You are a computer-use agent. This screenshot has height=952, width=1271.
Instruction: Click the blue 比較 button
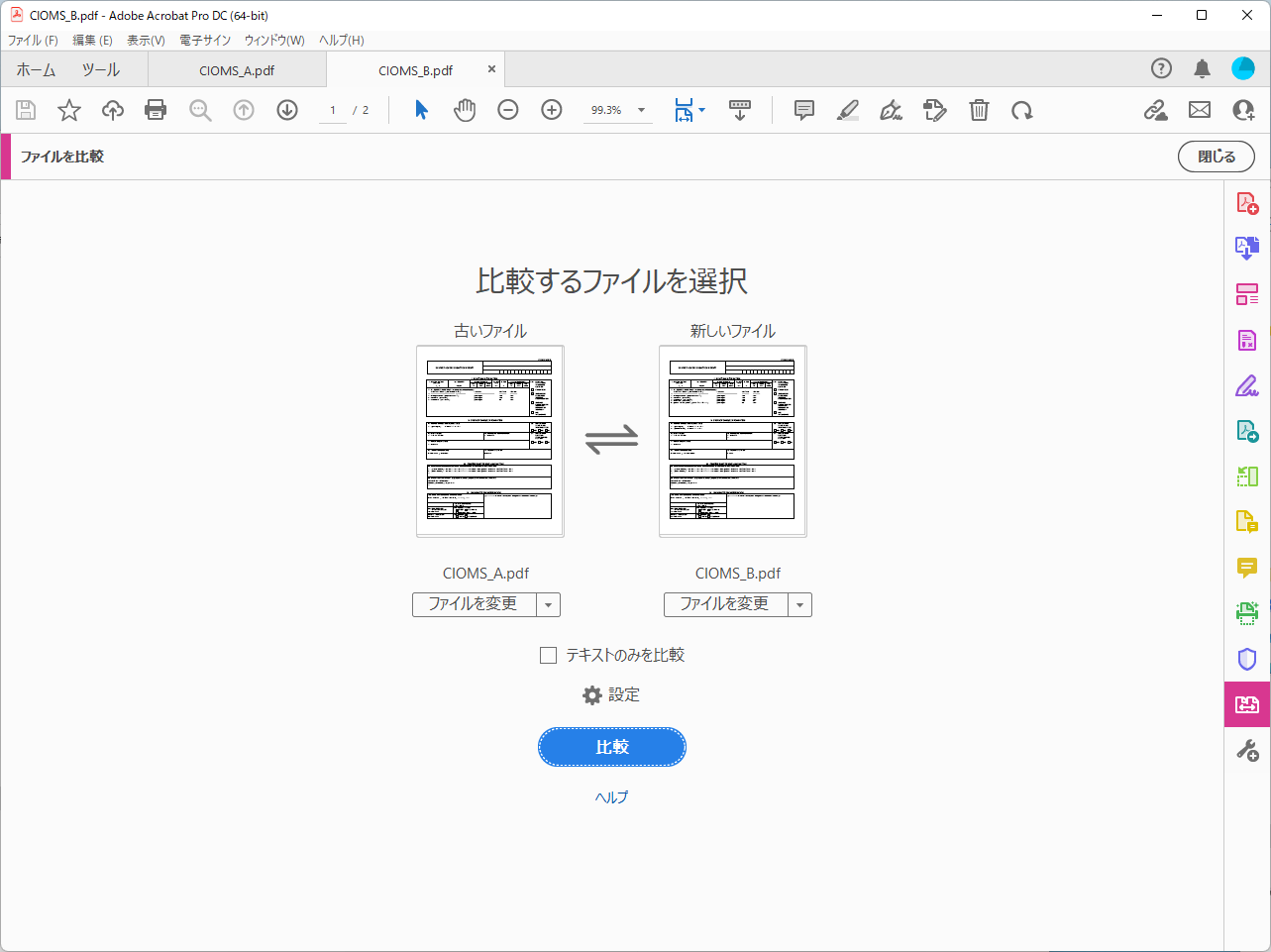612,747
